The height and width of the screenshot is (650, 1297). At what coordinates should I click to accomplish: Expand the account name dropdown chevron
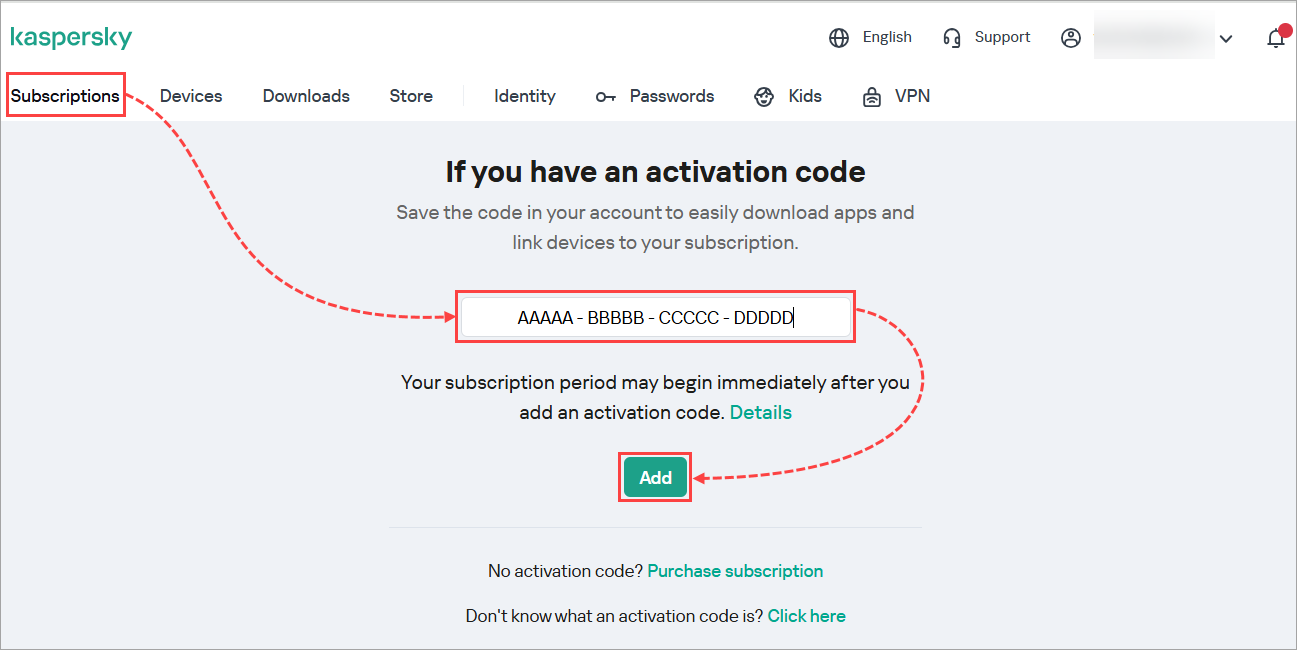[x=1226, y=38]
